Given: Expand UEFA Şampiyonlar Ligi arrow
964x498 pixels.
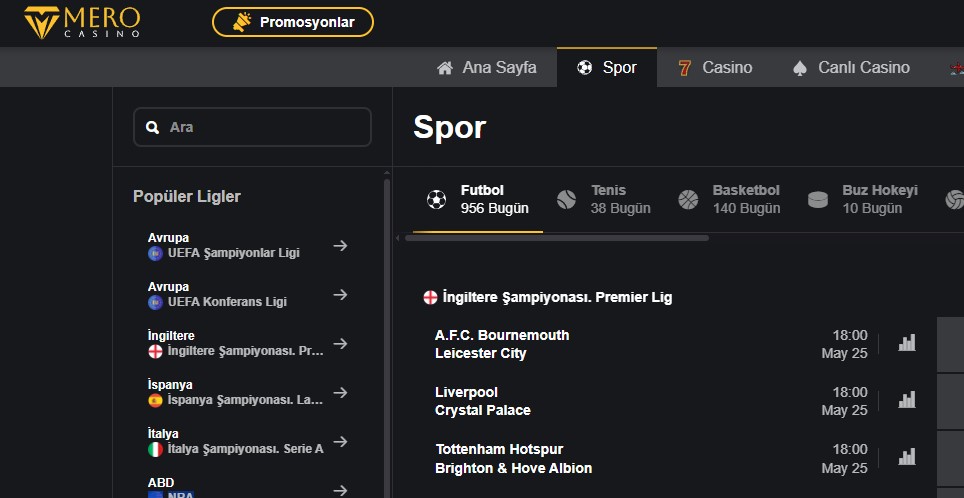Looking at the screenshot, I should 340,245.
